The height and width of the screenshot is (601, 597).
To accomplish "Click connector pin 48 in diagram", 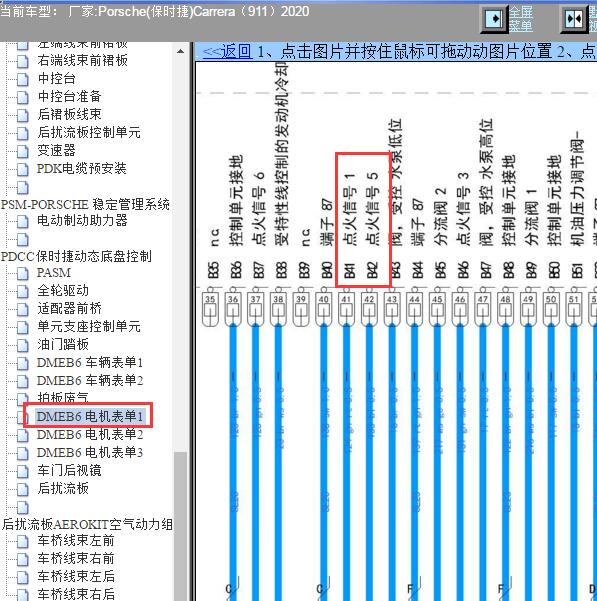I will click(505, 309).
